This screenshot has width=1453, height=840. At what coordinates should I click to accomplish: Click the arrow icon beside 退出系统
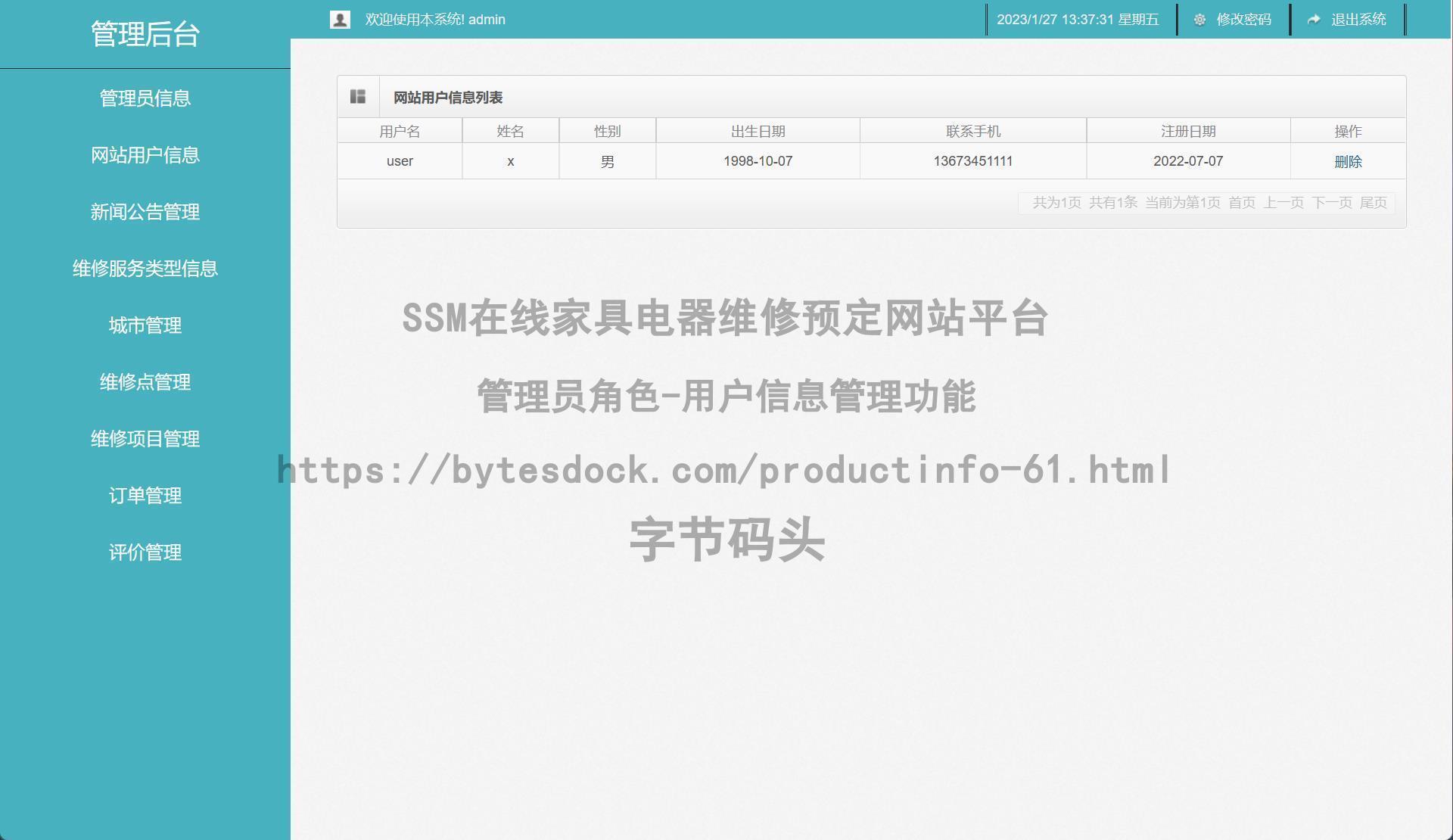point(1314,20)
